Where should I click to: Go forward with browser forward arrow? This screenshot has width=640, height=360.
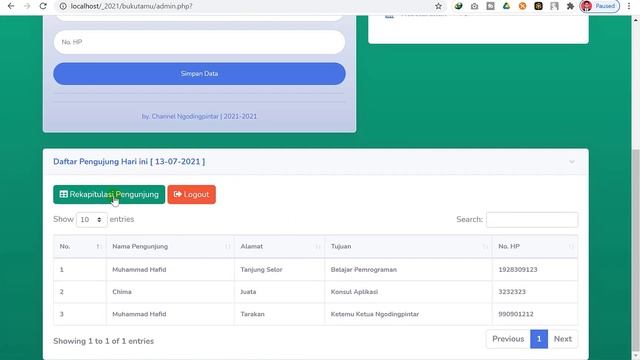tap(27, 6)
